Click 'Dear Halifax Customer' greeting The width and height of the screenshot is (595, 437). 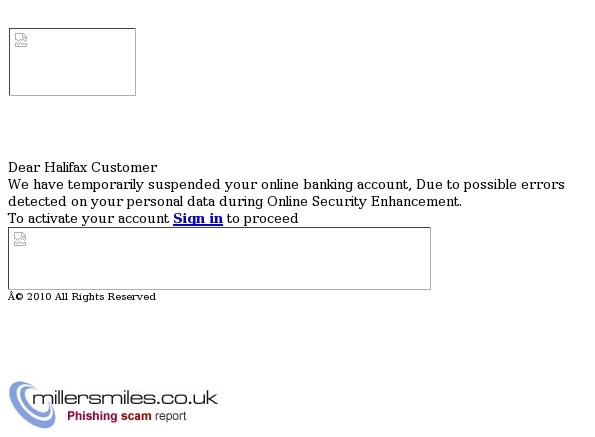(x=83, y=167)
